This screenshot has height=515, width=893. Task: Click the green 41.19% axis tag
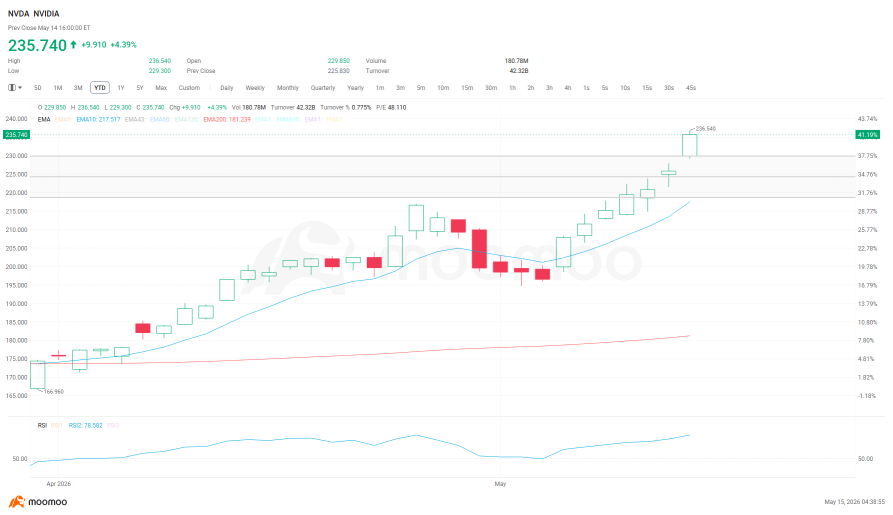(867, 135)
